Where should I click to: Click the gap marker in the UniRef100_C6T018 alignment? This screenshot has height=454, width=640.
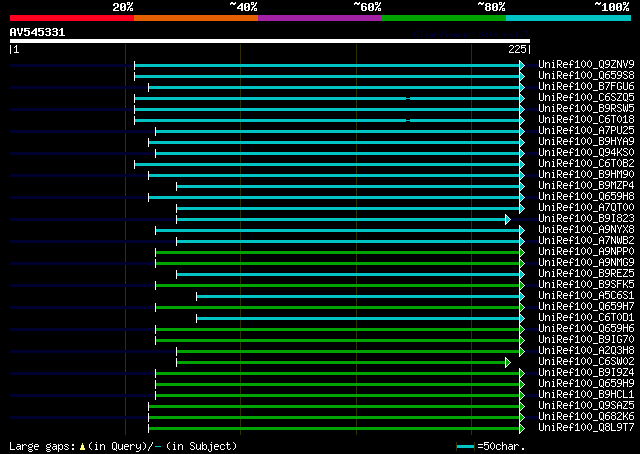408,120
